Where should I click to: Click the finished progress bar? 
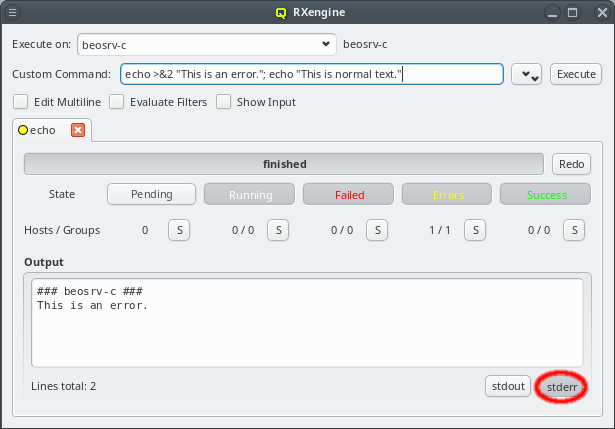pyautogui.click(x=284, y=164)
